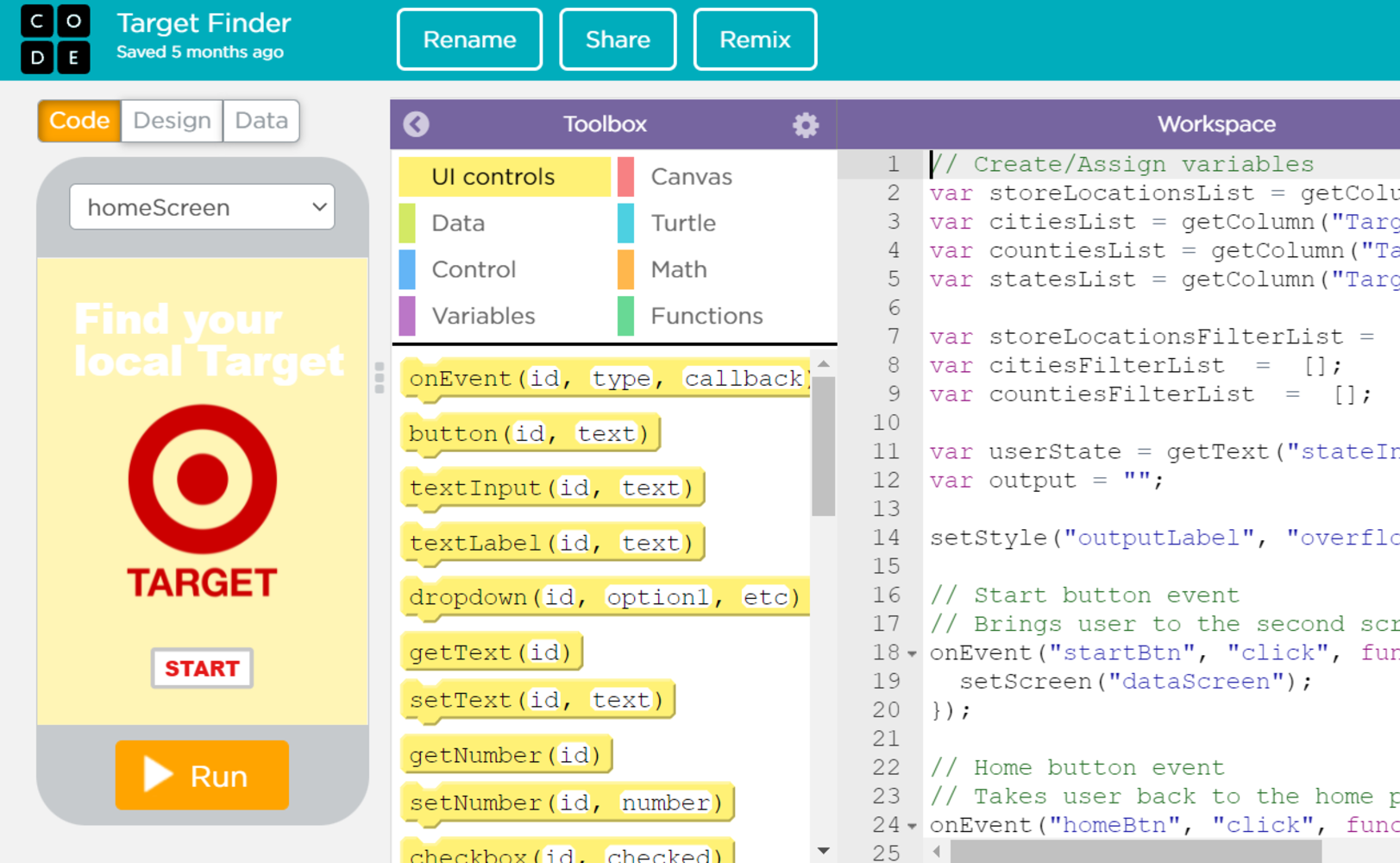Switch to Code mode tab
Viewport: 1400px width, 863px height.
click(x=79, y=121)
